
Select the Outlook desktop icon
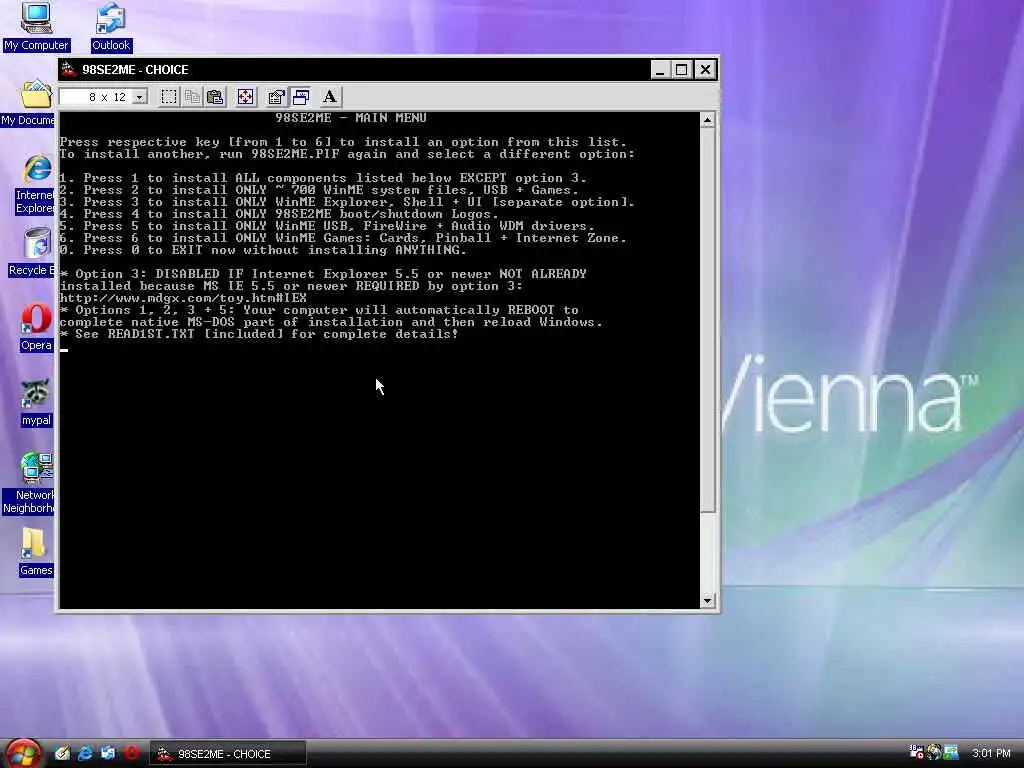tap(110, 26)
